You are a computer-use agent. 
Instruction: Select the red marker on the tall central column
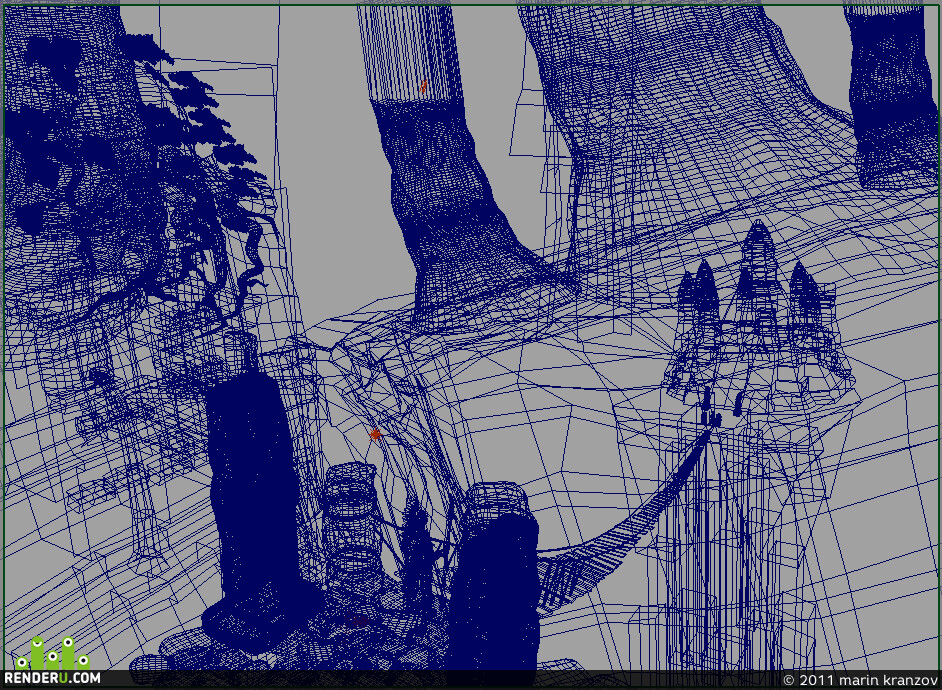424,86
